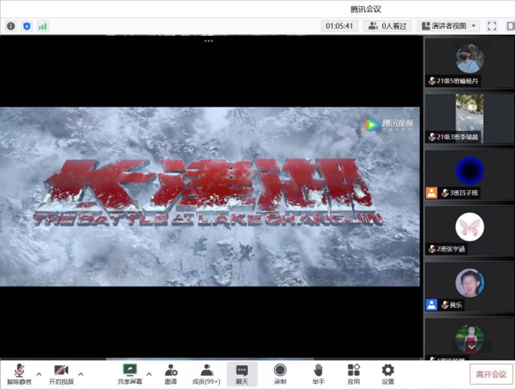Start recording with the 录制 button
515x389 pixels.
(280, 374)
